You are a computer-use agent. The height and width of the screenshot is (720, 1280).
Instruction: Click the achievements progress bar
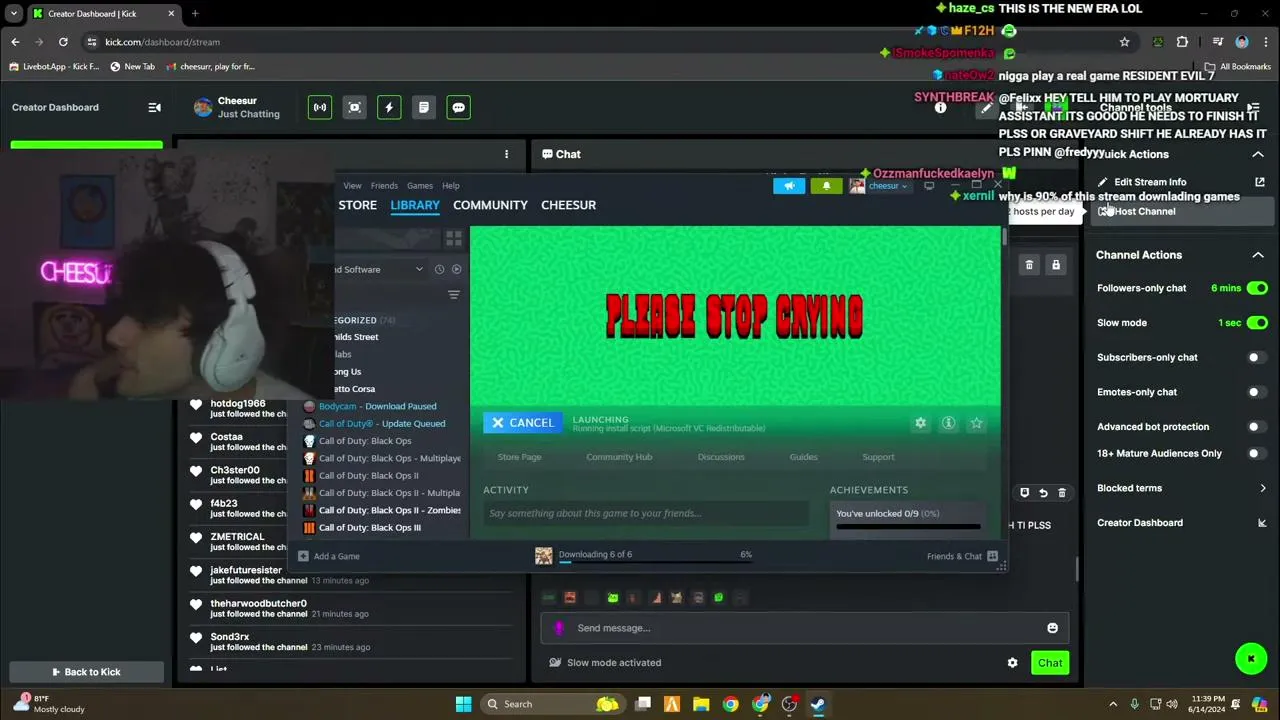tap(908, 526)
